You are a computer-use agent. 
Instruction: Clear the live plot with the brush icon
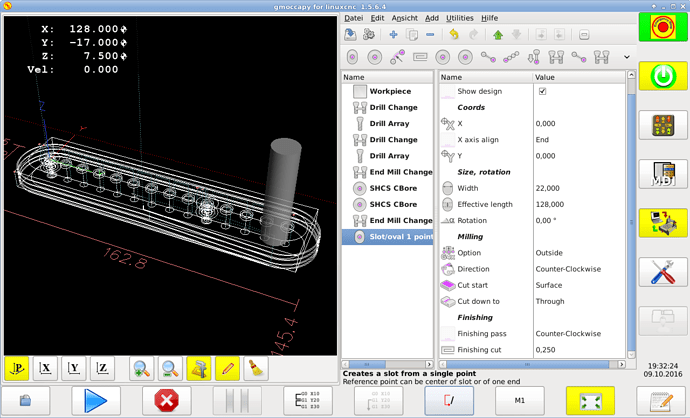click(256, 369)
